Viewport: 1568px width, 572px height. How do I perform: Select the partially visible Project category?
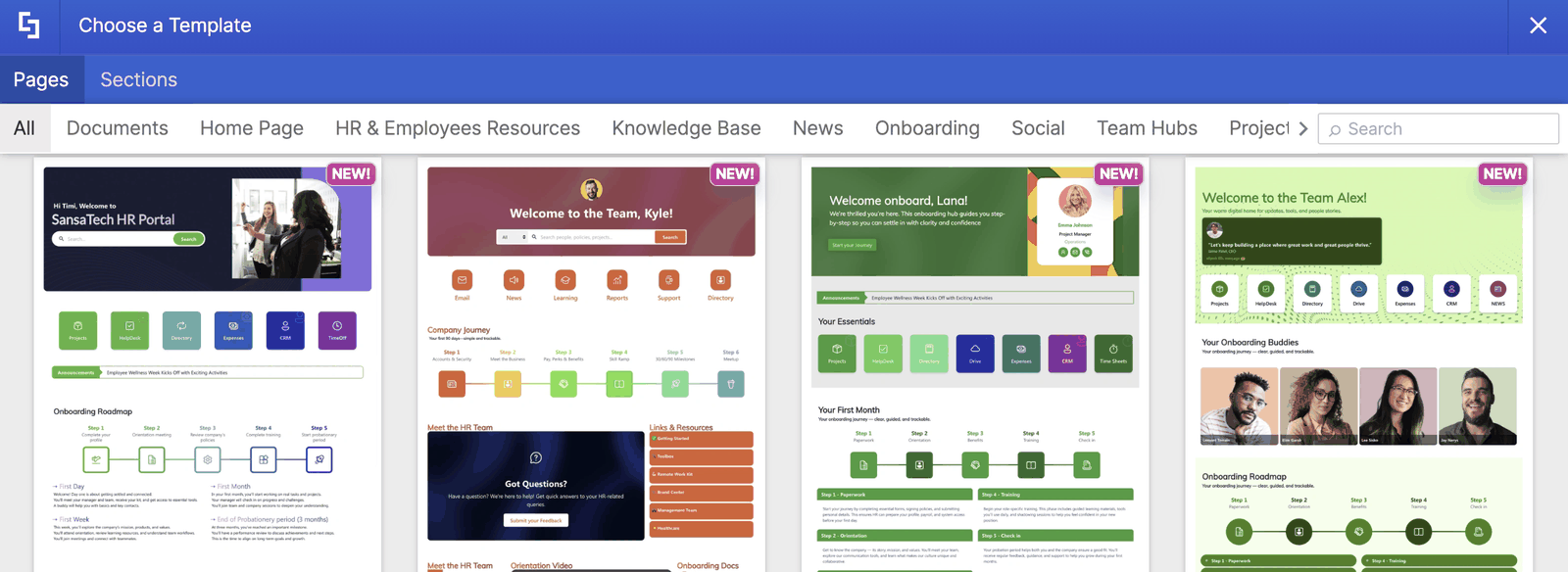(1259, 128)
